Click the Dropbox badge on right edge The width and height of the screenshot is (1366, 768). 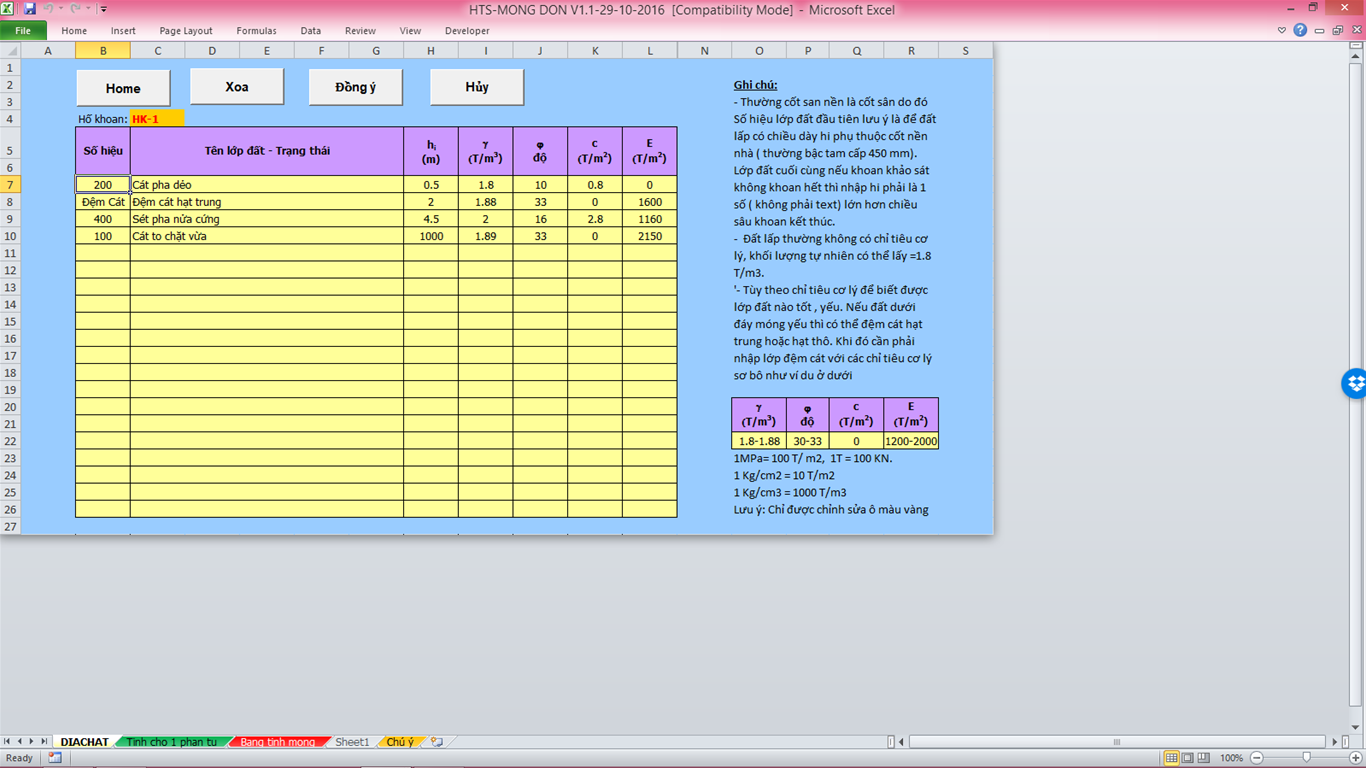point(1355,383)
